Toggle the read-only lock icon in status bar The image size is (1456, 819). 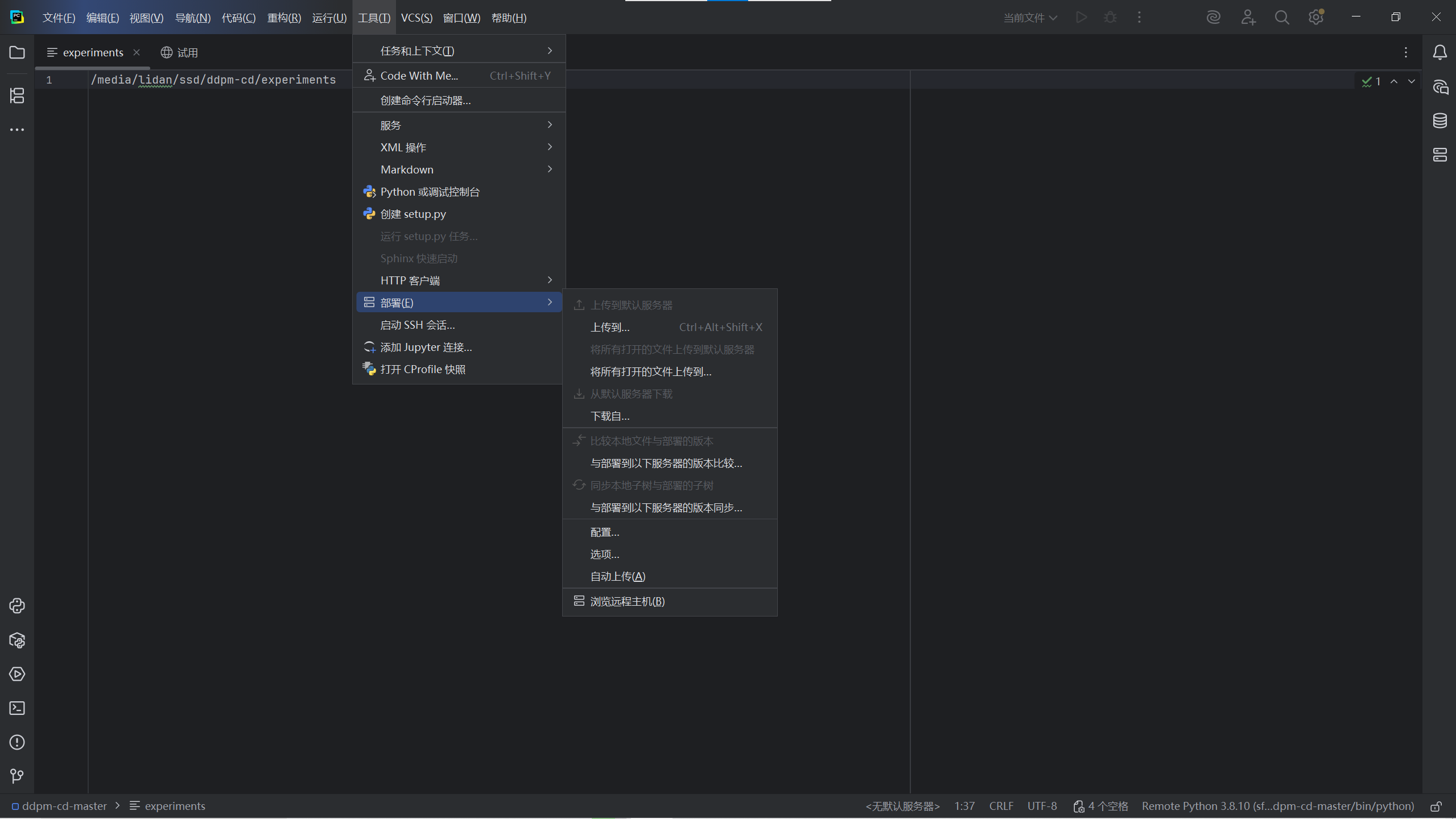pos(1436,806)
